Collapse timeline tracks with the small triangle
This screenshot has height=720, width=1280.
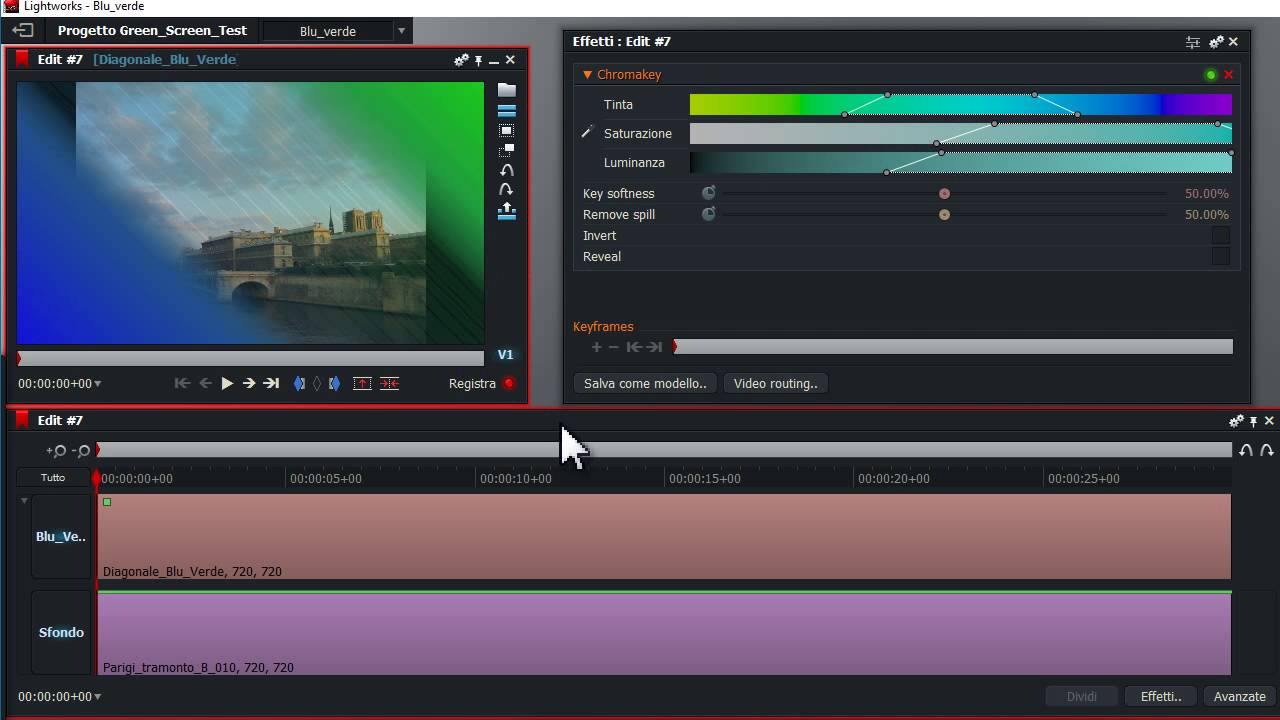pos(24,501)
